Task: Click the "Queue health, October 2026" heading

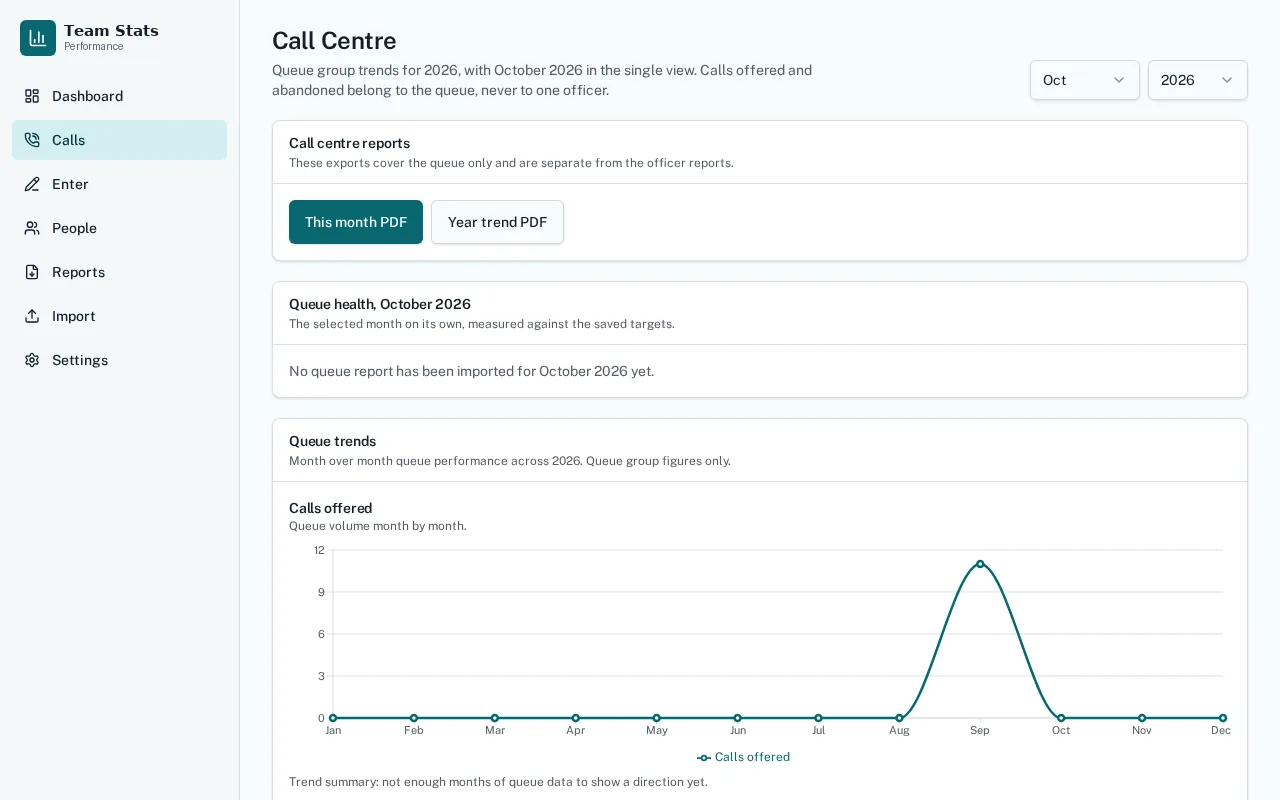Action: (x=380, y=304)
